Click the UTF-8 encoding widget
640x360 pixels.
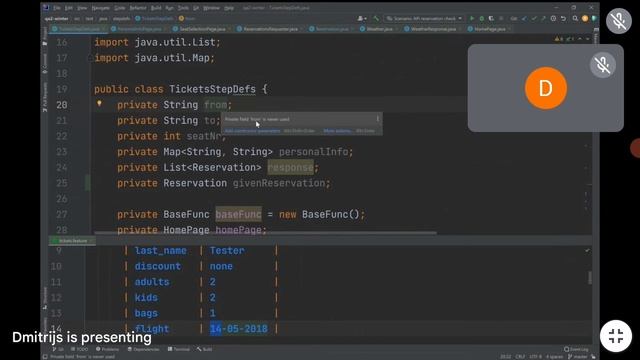[535, 357]
